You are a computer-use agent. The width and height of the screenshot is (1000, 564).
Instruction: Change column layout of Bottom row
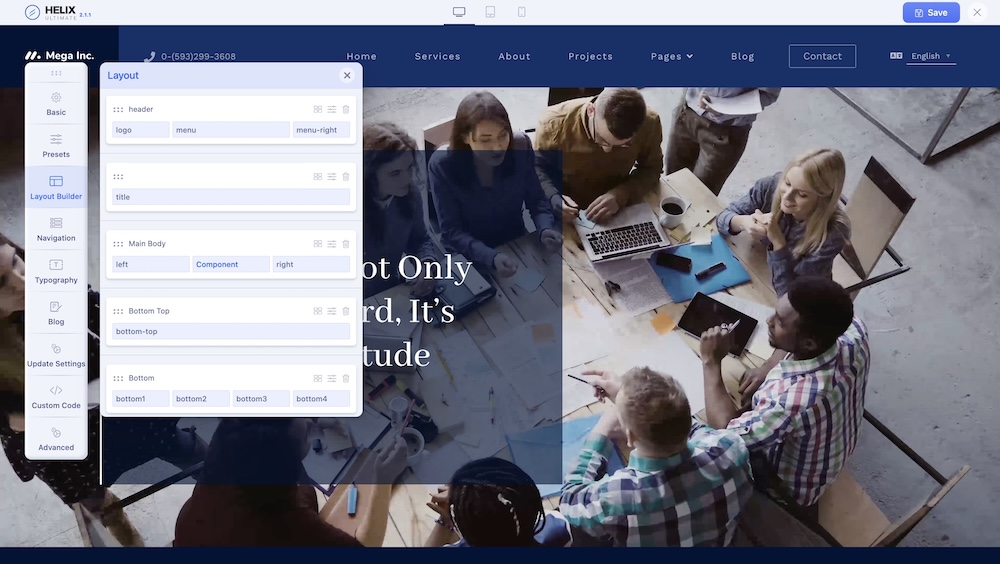(x=318, y=378)
